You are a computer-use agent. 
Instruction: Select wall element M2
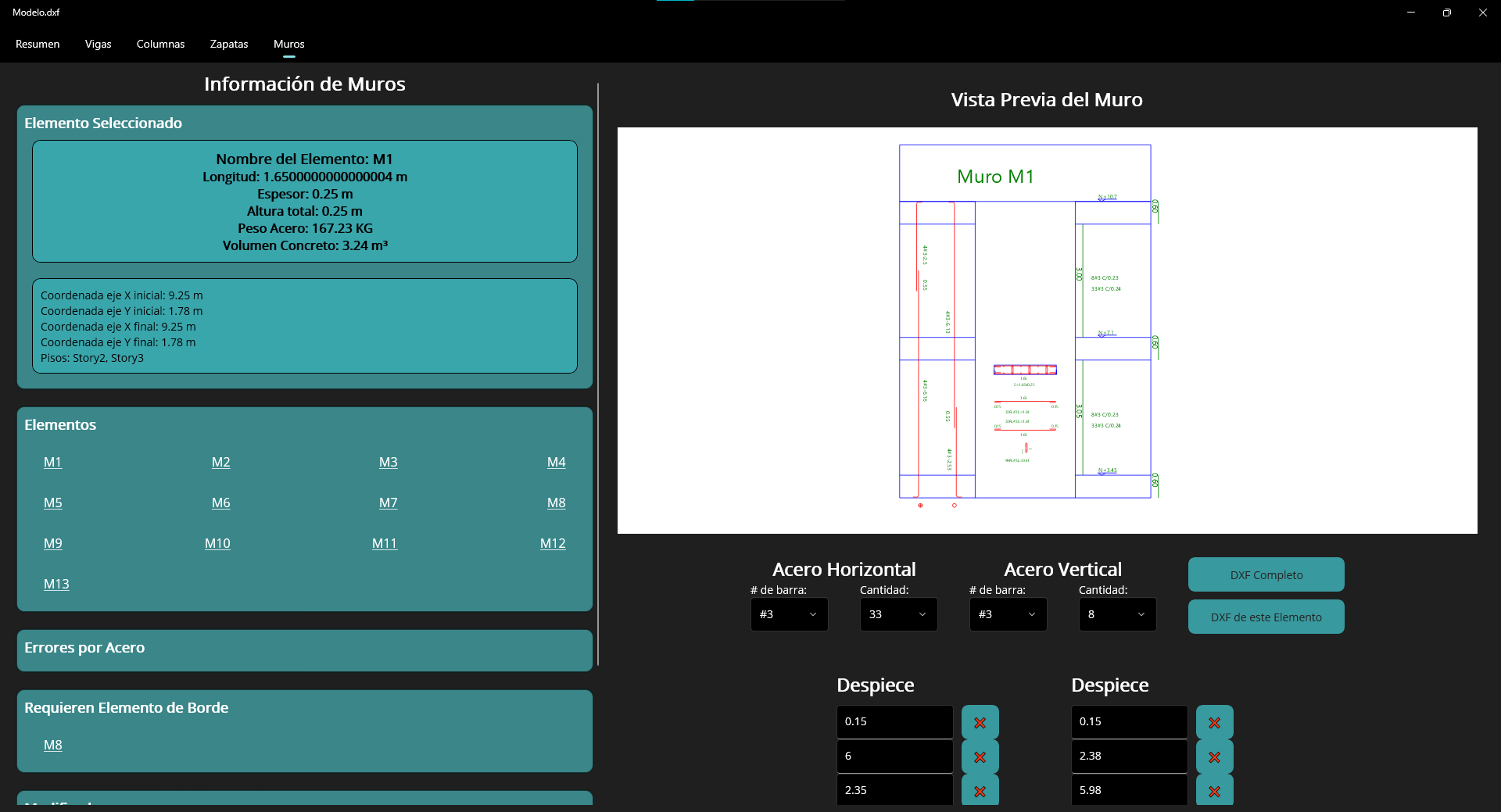click(x=220, y=462)
